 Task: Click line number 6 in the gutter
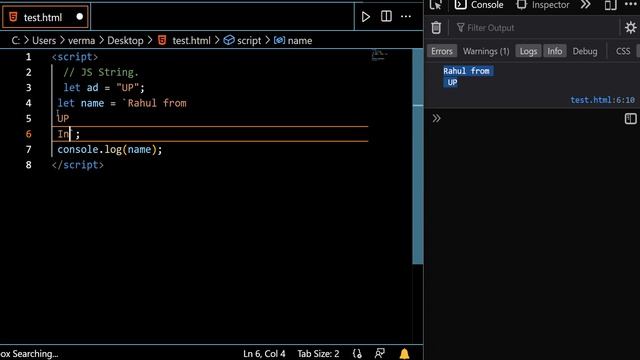pyautogui.click(x=28, y=134)
